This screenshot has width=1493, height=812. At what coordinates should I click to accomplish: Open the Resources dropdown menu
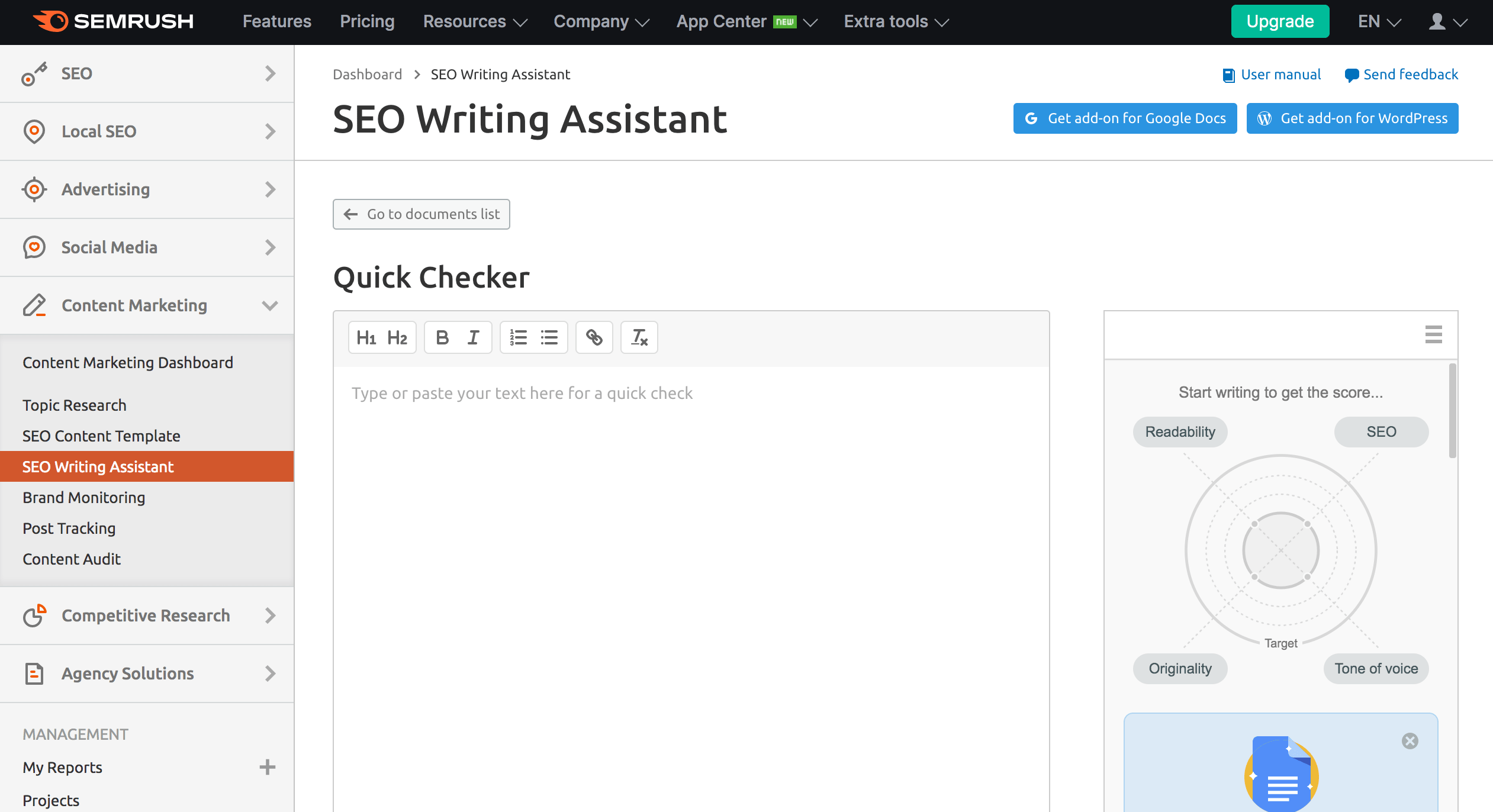(x=475, y=22)
